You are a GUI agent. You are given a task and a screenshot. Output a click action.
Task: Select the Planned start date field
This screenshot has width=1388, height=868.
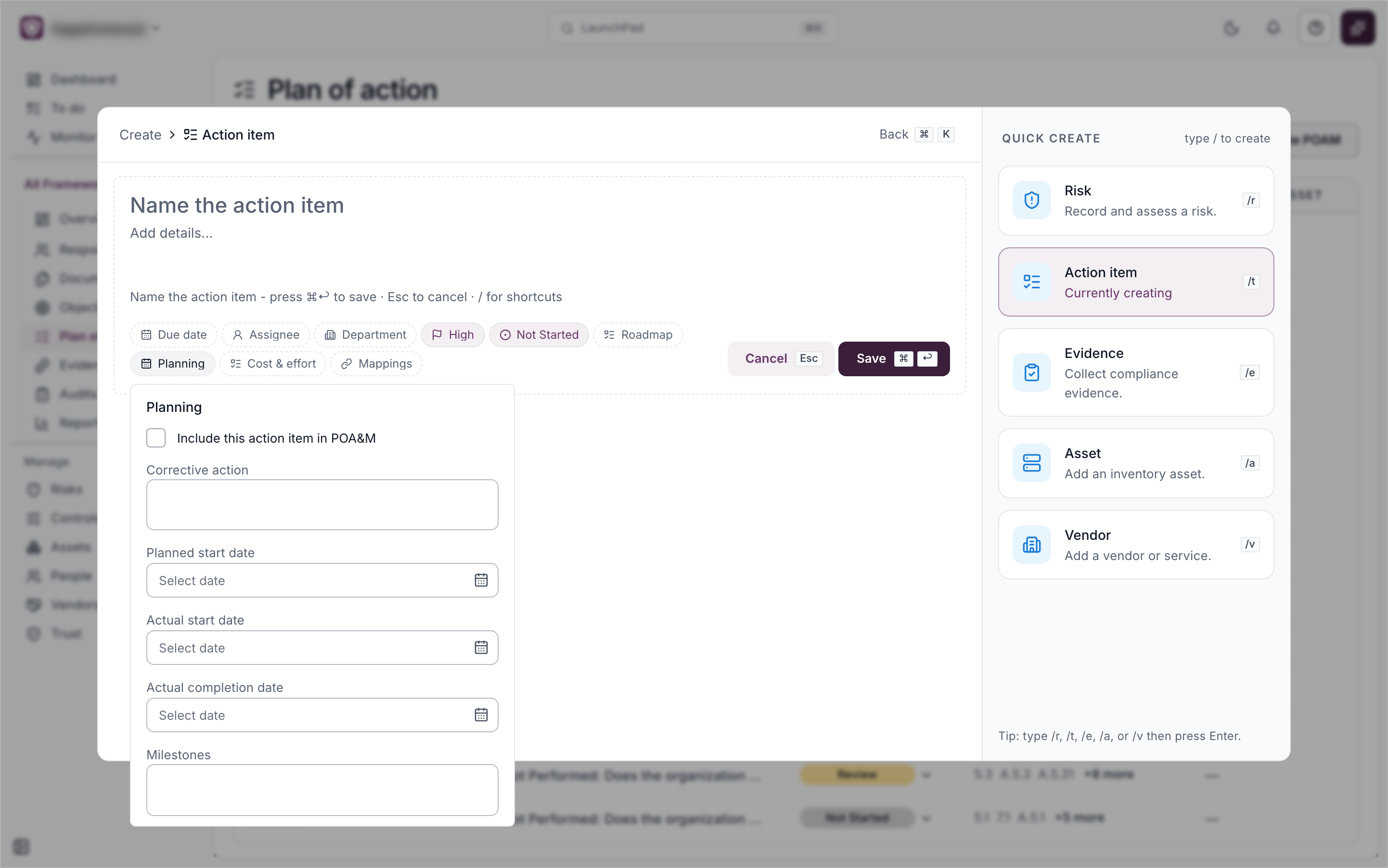pyautogui.click(x=322, y=580)
